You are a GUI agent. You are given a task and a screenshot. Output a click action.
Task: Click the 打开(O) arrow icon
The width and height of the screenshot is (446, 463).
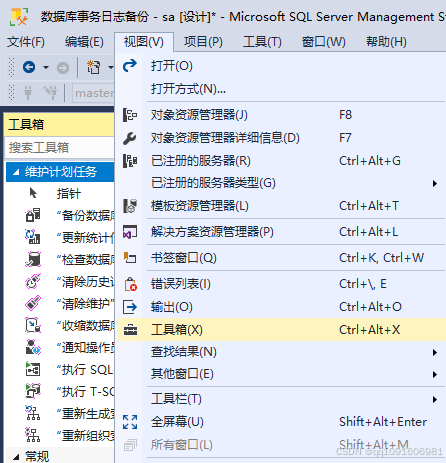[130, 66]
